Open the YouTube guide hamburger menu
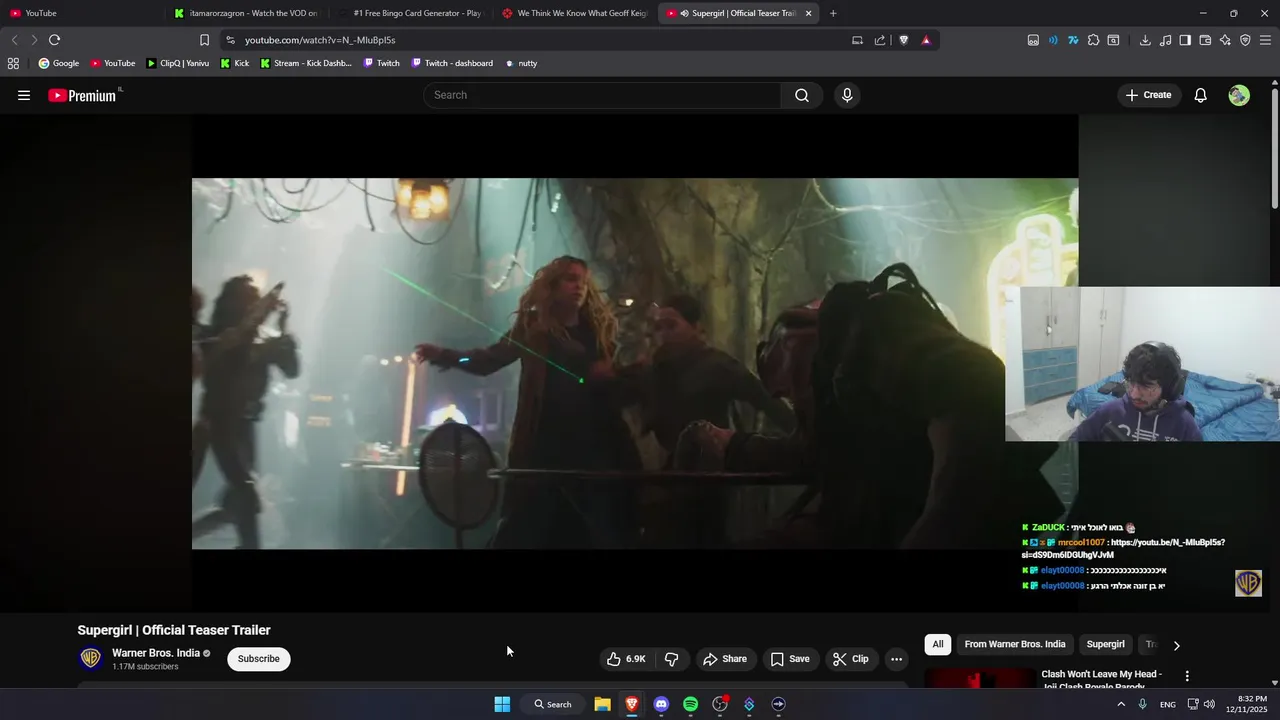 pyautogui.click(x=24, y=95)
